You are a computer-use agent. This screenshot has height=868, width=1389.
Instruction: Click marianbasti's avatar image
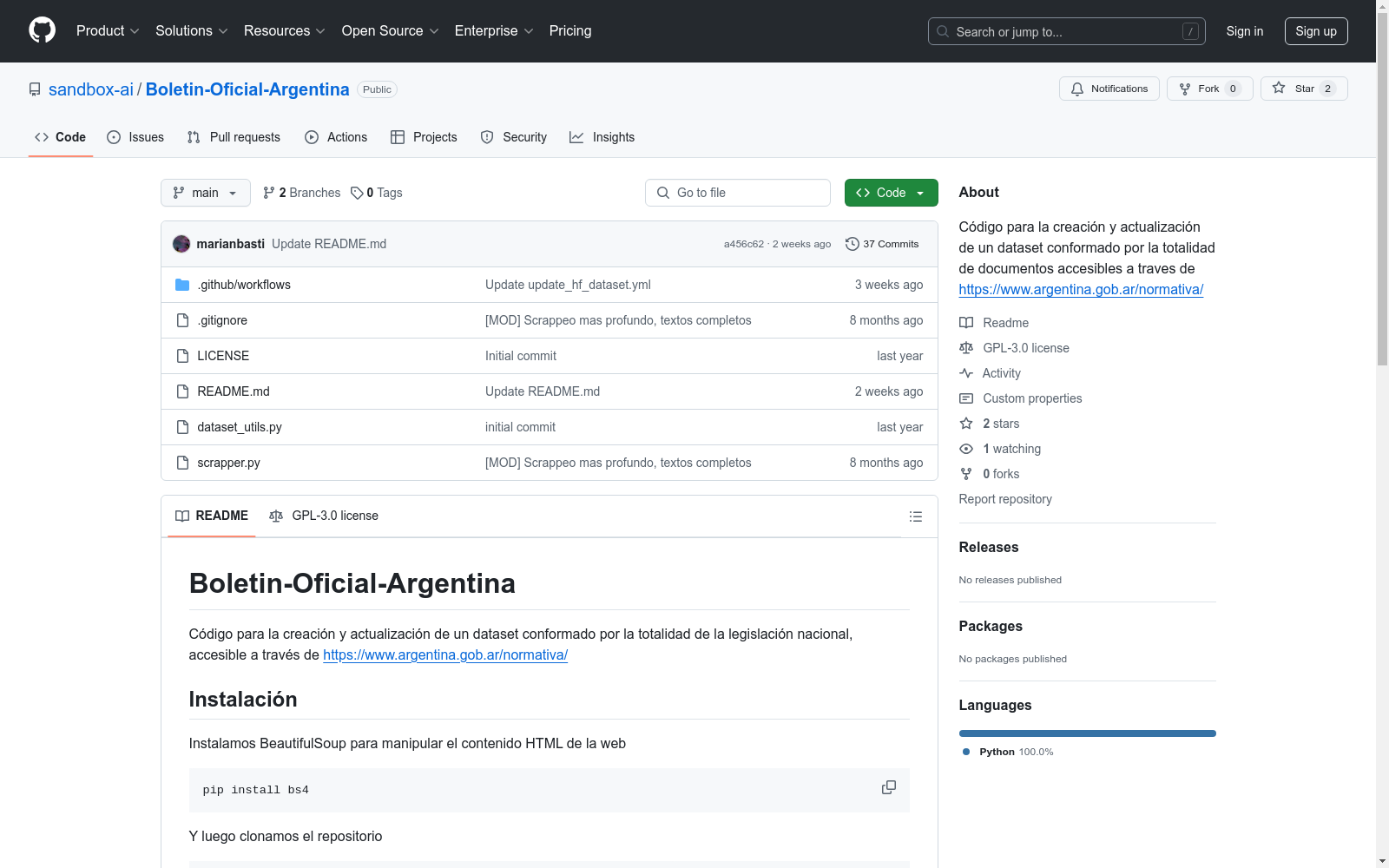click(181, 244)
